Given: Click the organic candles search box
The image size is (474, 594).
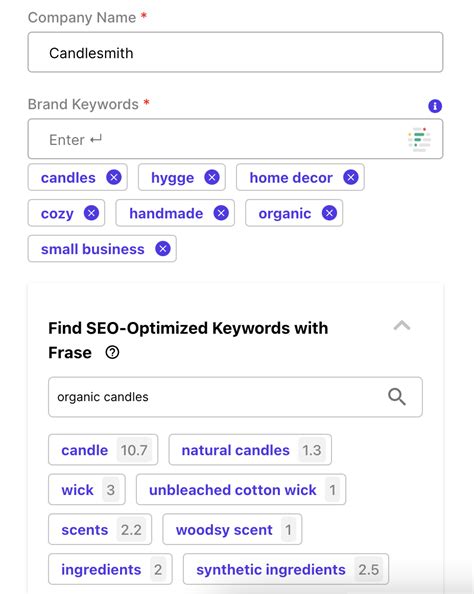Looking at the screenshot, I should (235, 397).
